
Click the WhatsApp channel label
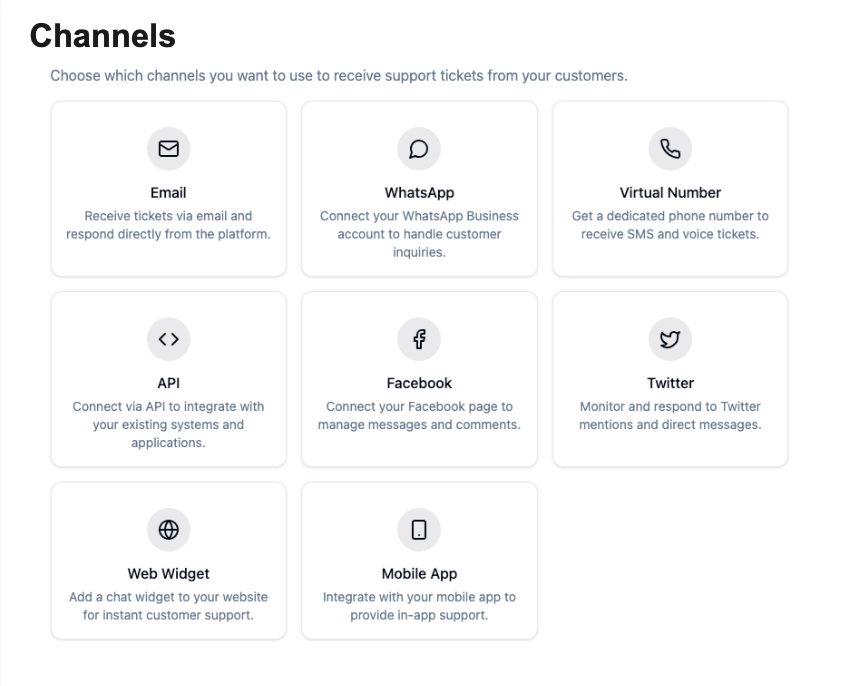click(419, 192)
